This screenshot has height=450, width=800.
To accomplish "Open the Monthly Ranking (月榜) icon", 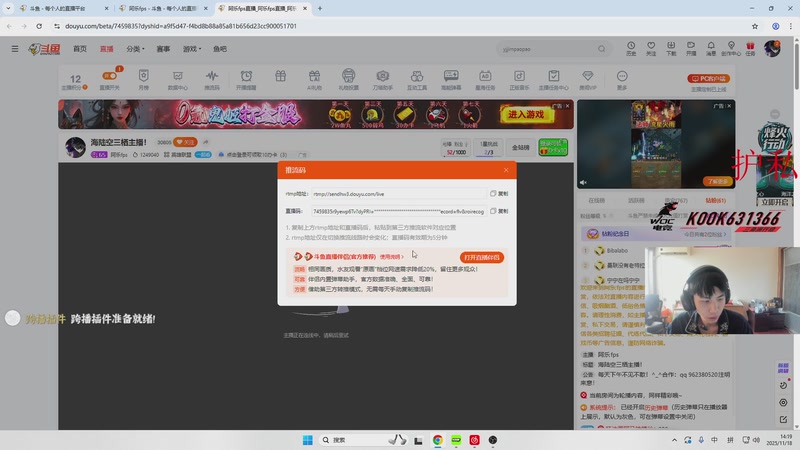I will 143,80.
